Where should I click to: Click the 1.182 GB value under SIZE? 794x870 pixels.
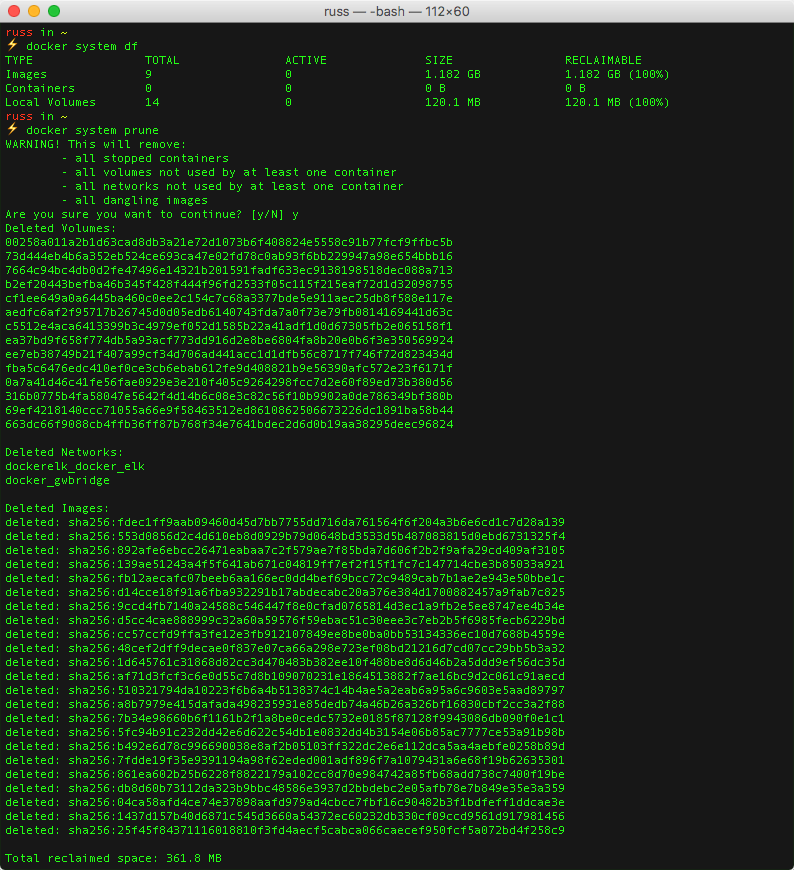click(452, 74)
